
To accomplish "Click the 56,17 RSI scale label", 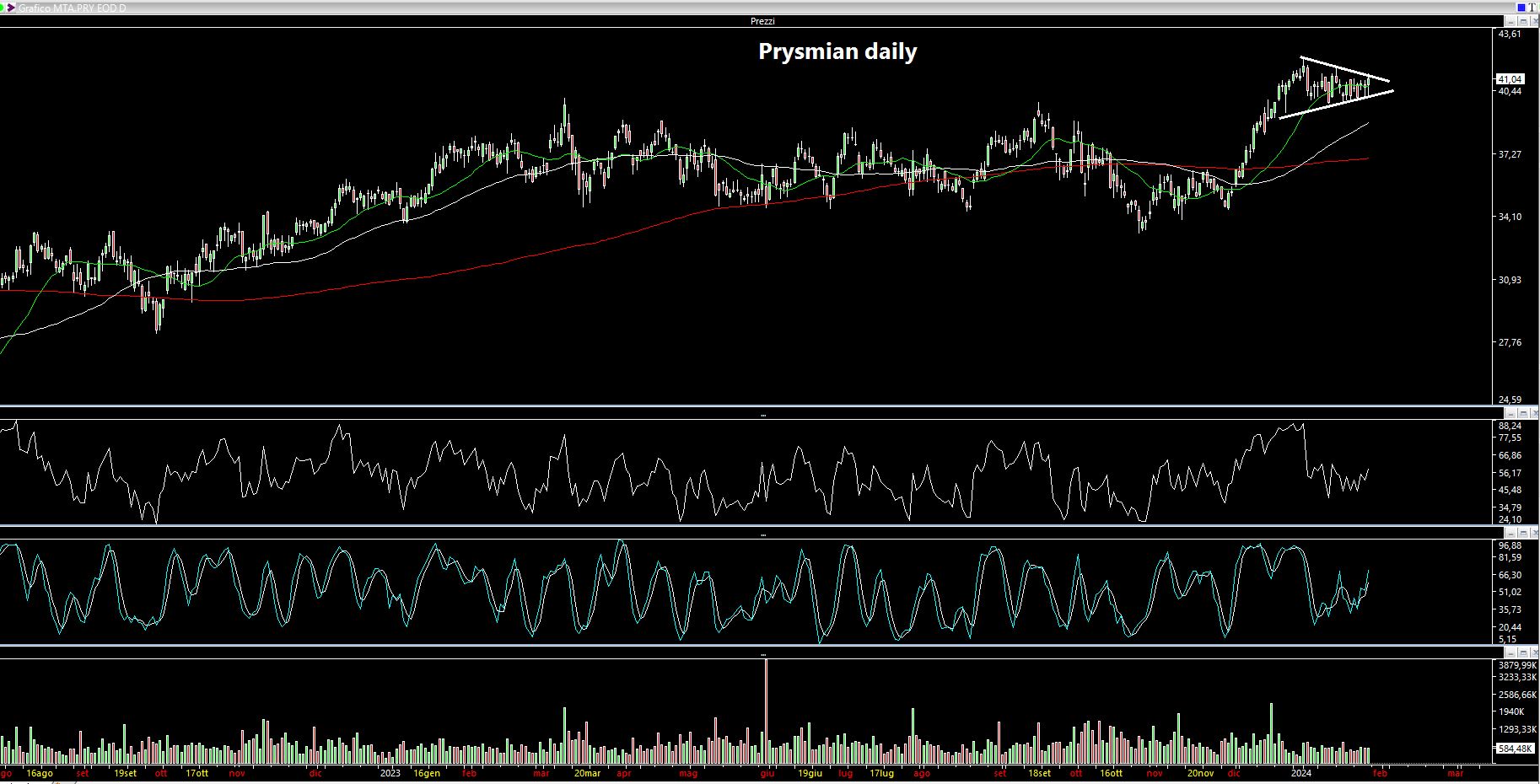I will coord(1510,473).
